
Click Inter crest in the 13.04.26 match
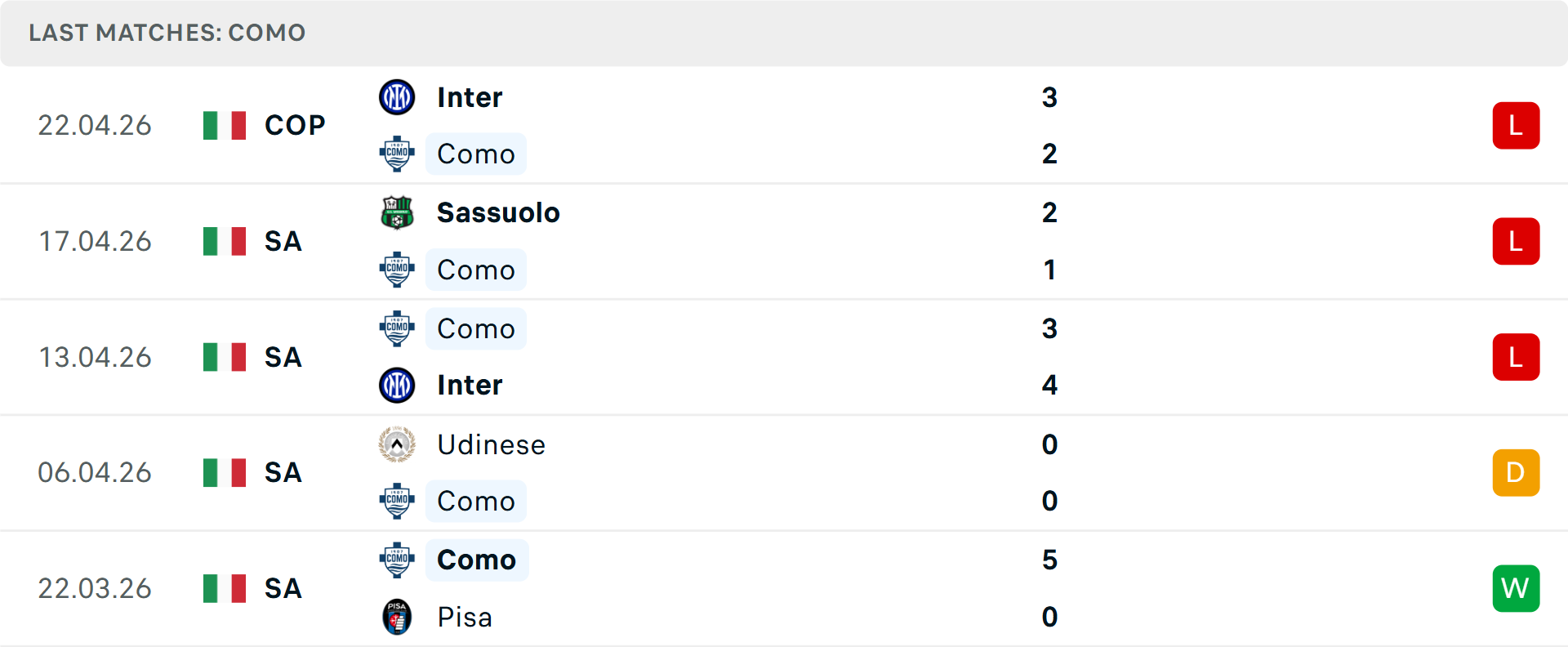tap(397, 385)
